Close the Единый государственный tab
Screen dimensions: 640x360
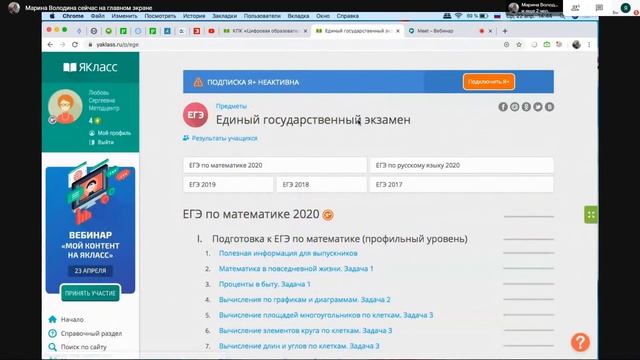pos(398,31)
